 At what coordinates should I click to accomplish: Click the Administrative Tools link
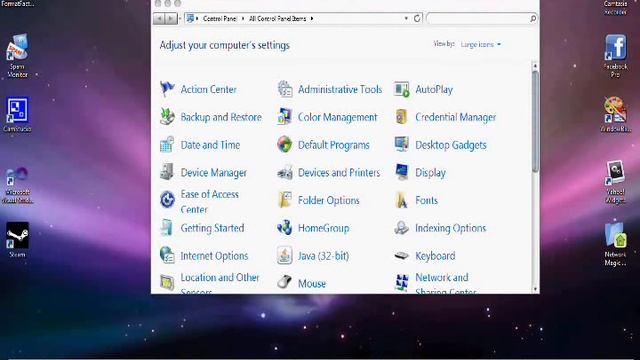point(340,89)
